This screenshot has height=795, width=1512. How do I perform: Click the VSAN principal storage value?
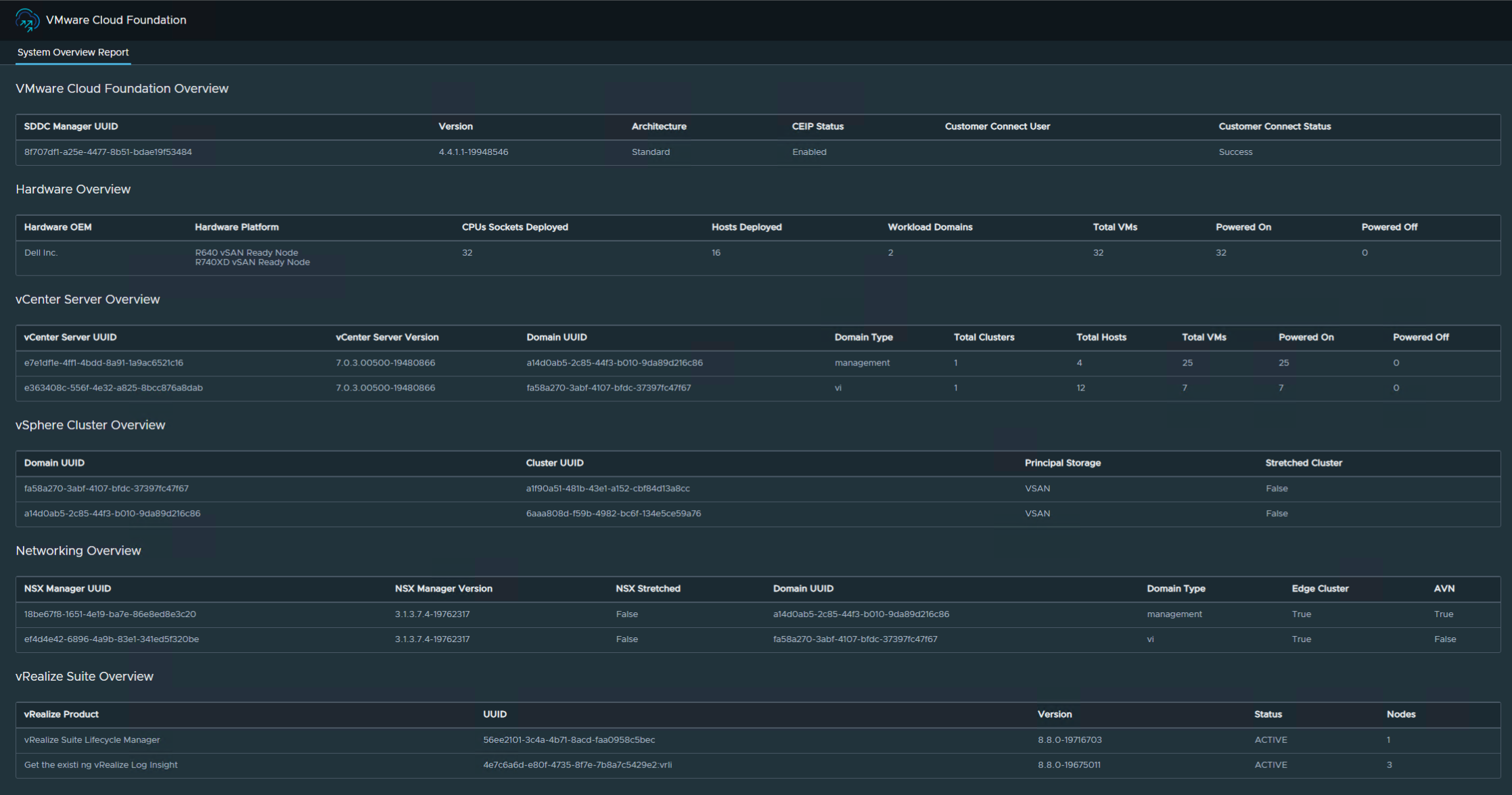[1036, 488]
